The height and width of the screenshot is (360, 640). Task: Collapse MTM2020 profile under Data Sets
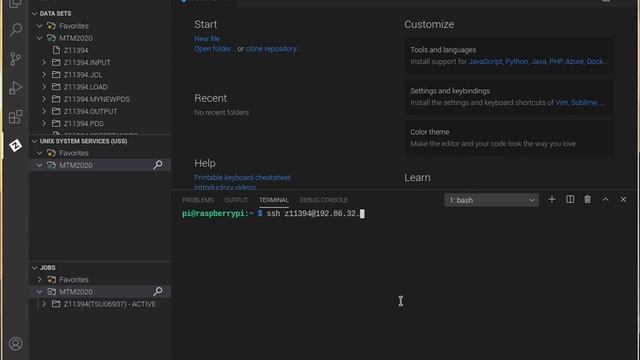39,38
